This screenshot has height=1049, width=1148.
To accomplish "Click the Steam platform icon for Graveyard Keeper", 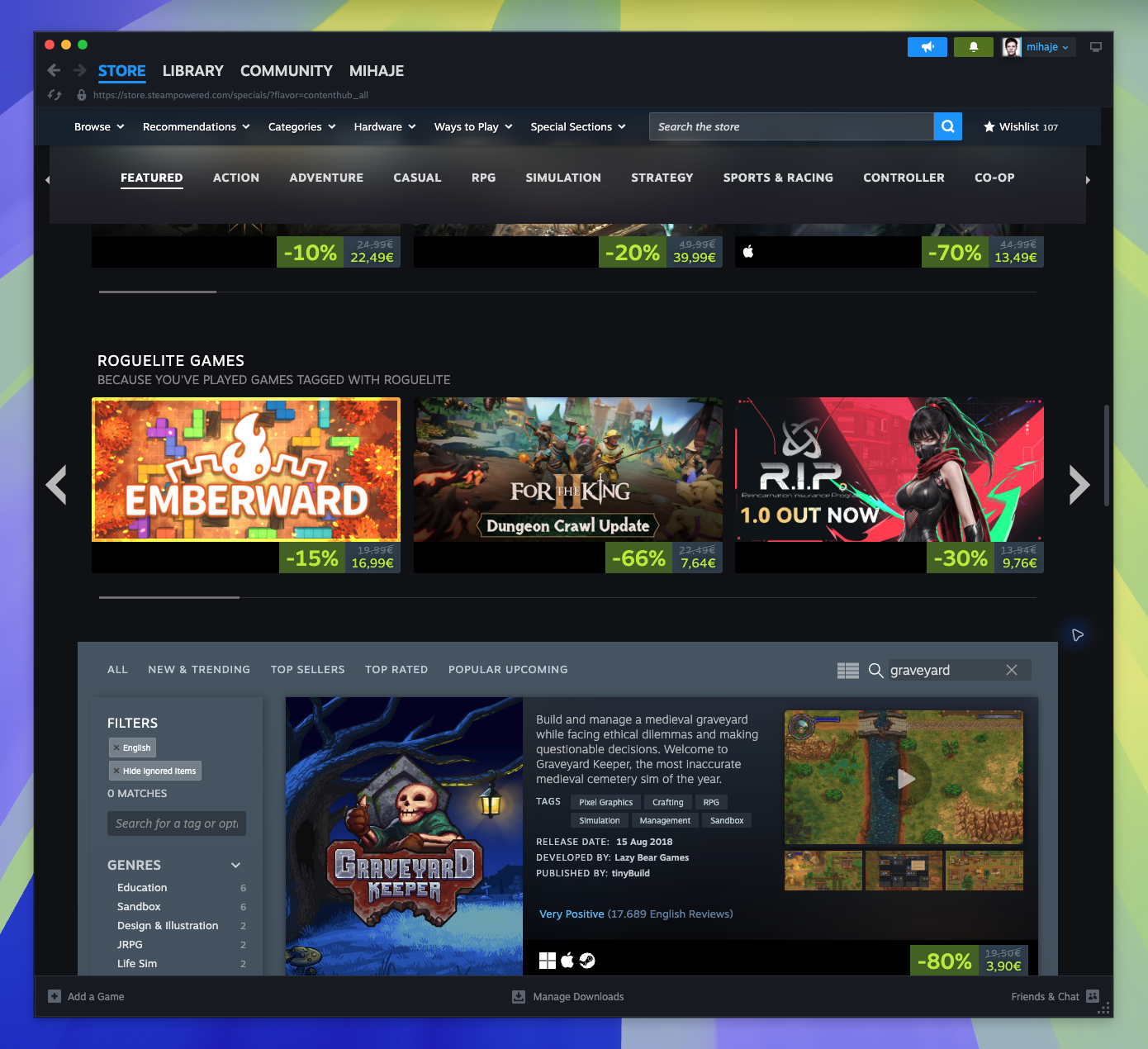I will point(587,961).
